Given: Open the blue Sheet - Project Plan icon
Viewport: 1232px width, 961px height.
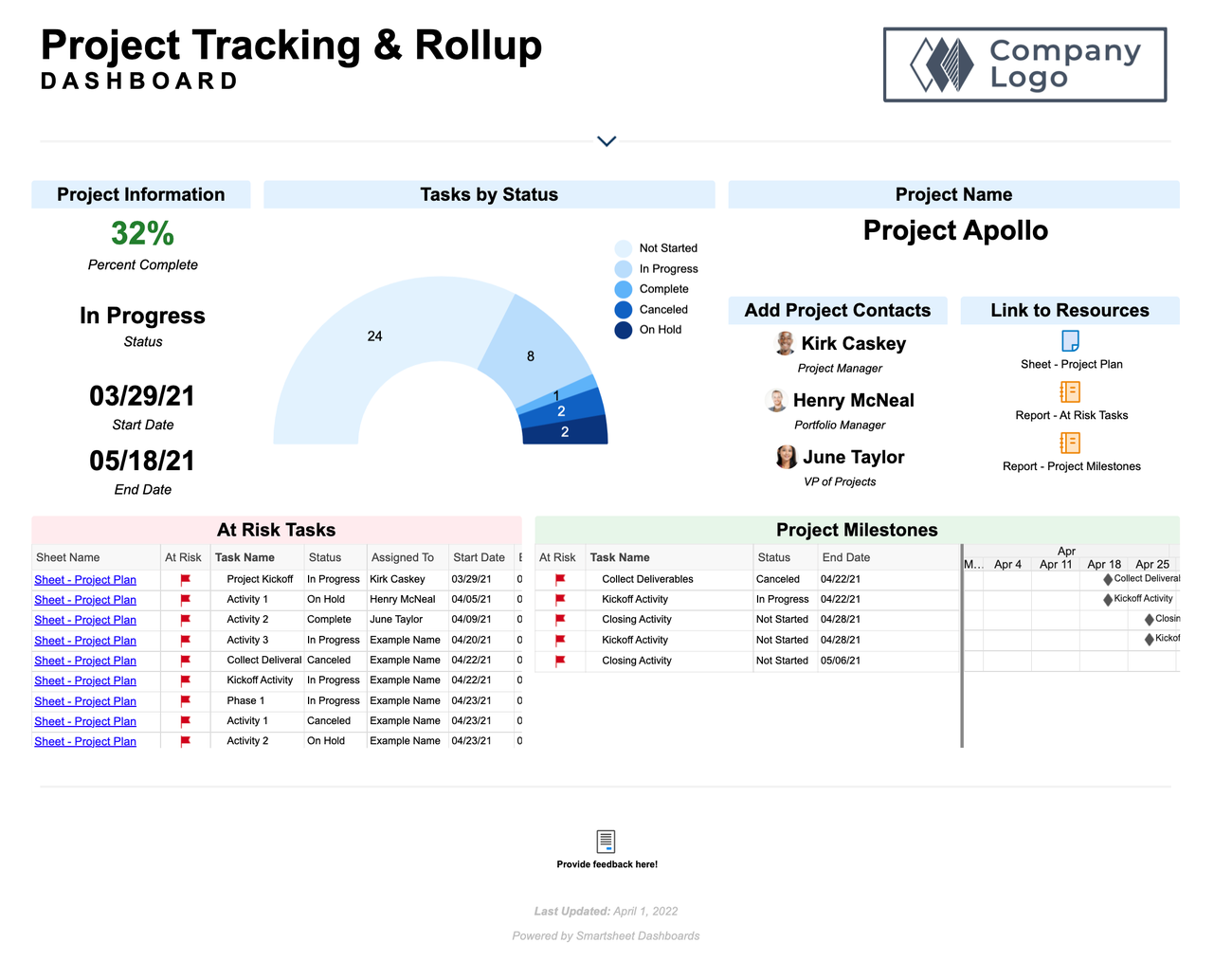Looking at the screenshot, I should [1071, 341].
